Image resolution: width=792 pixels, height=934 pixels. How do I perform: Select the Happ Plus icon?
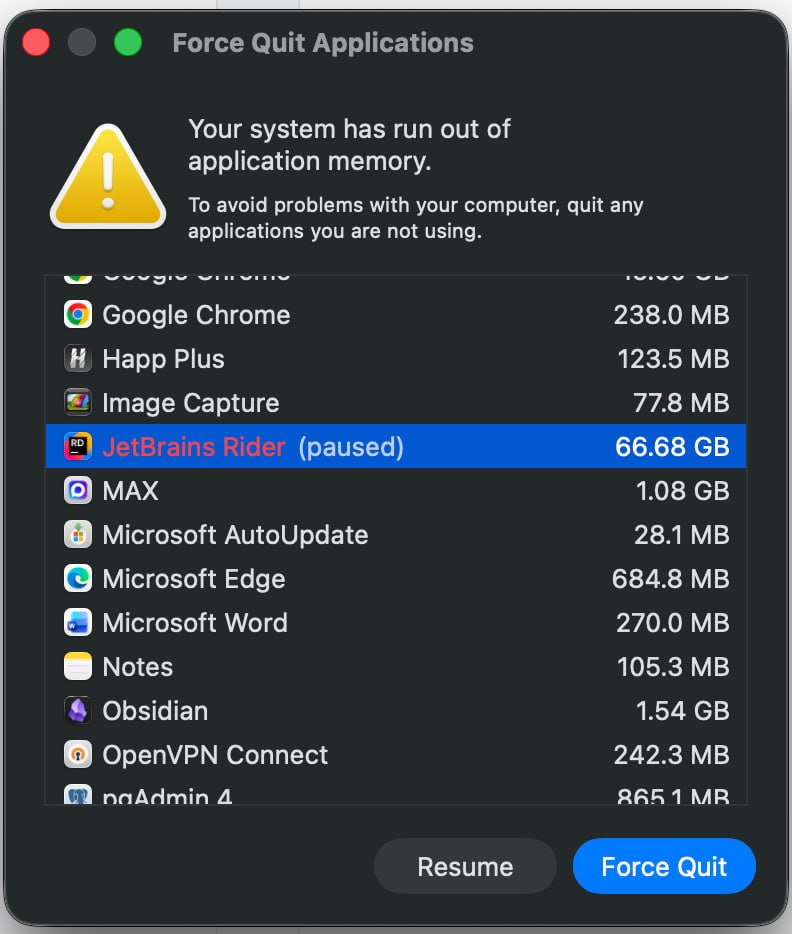pyautogui.click(x=78, y=359)
